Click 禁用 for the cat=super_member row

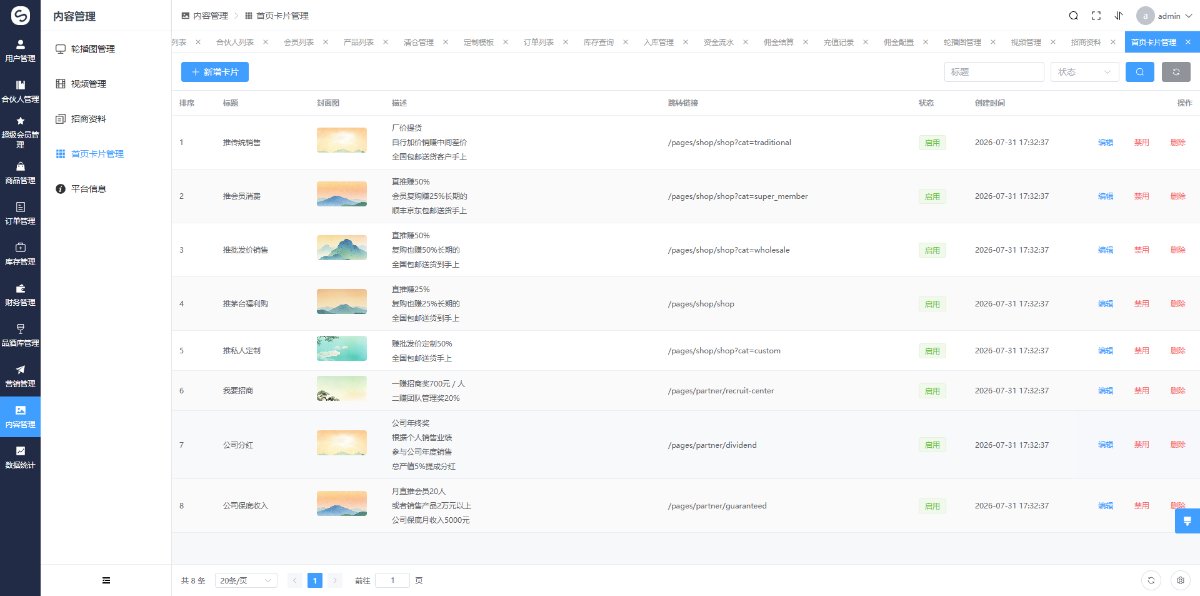(1141, 196)
